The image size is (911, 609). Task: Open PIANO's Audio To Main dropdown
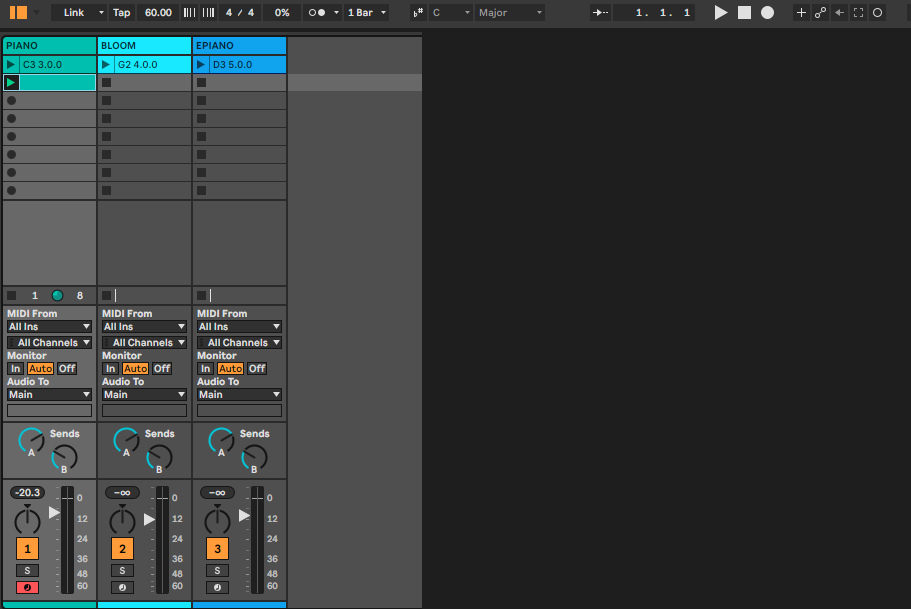49,395
